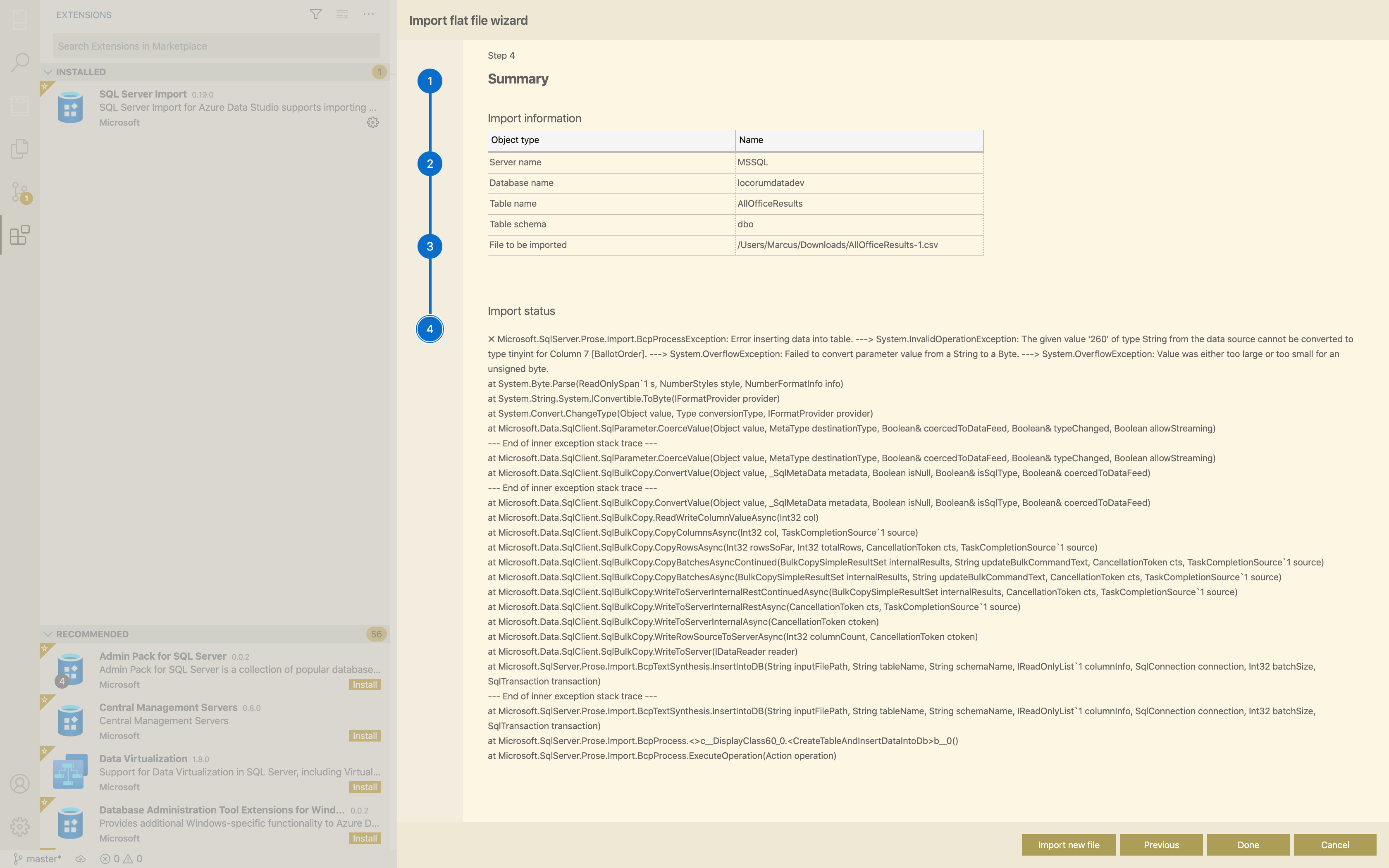Install Central Management Servers extension
Screen dimensions: 1389x868
365,735
